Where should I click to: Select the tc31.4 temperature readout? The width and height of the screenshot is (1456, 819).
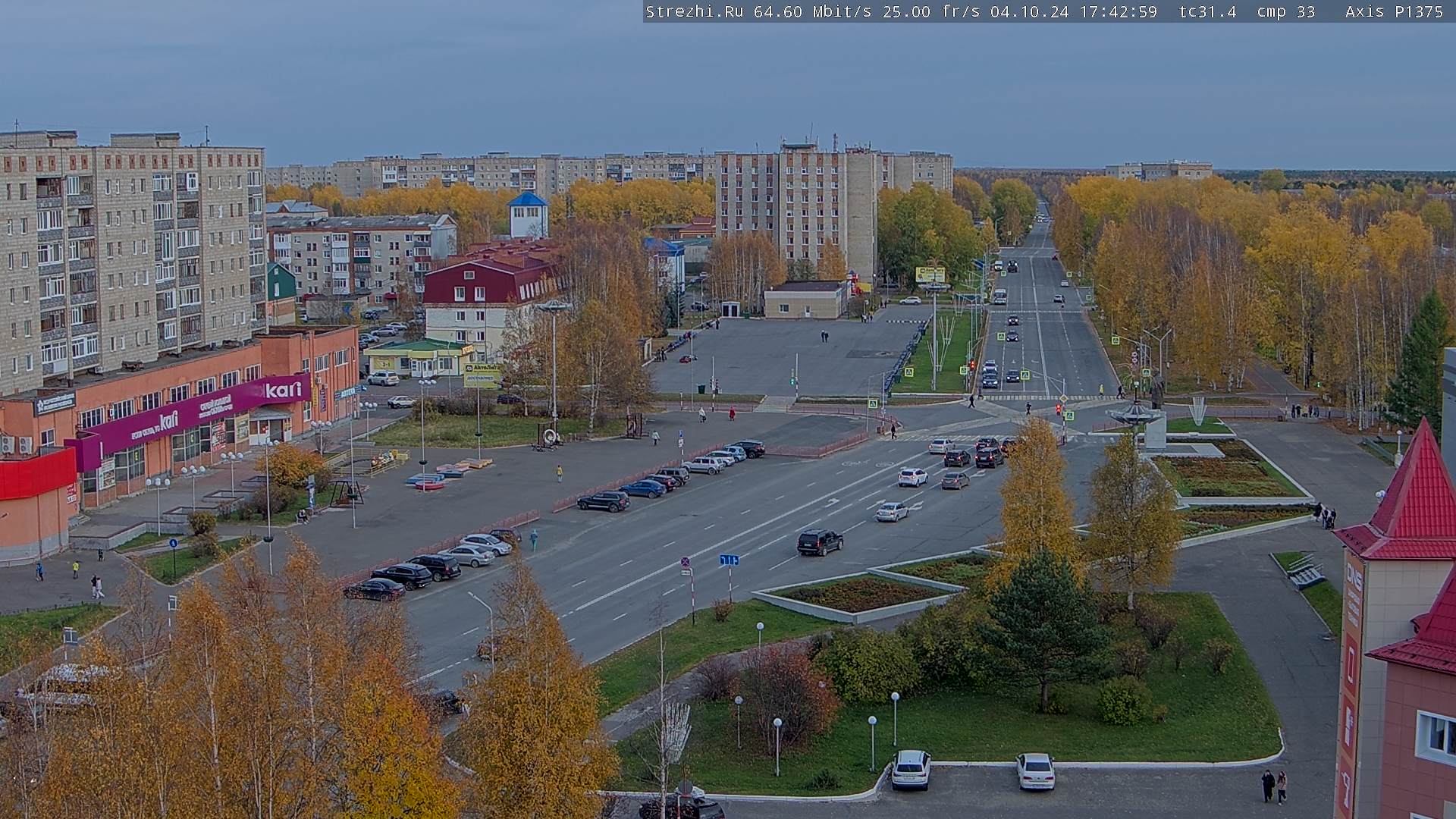tap(1207, 11)
